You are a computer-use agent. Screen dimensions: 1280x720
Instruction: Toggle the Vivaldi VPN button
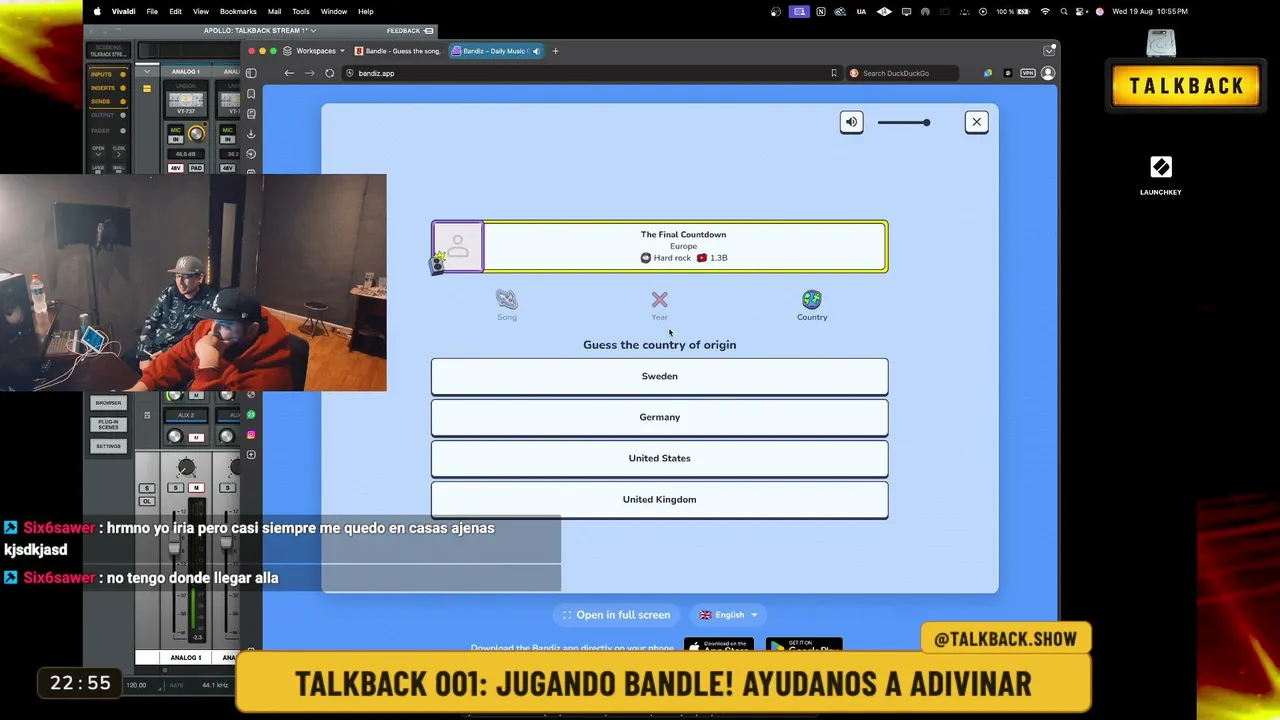tap(1028, 73)
